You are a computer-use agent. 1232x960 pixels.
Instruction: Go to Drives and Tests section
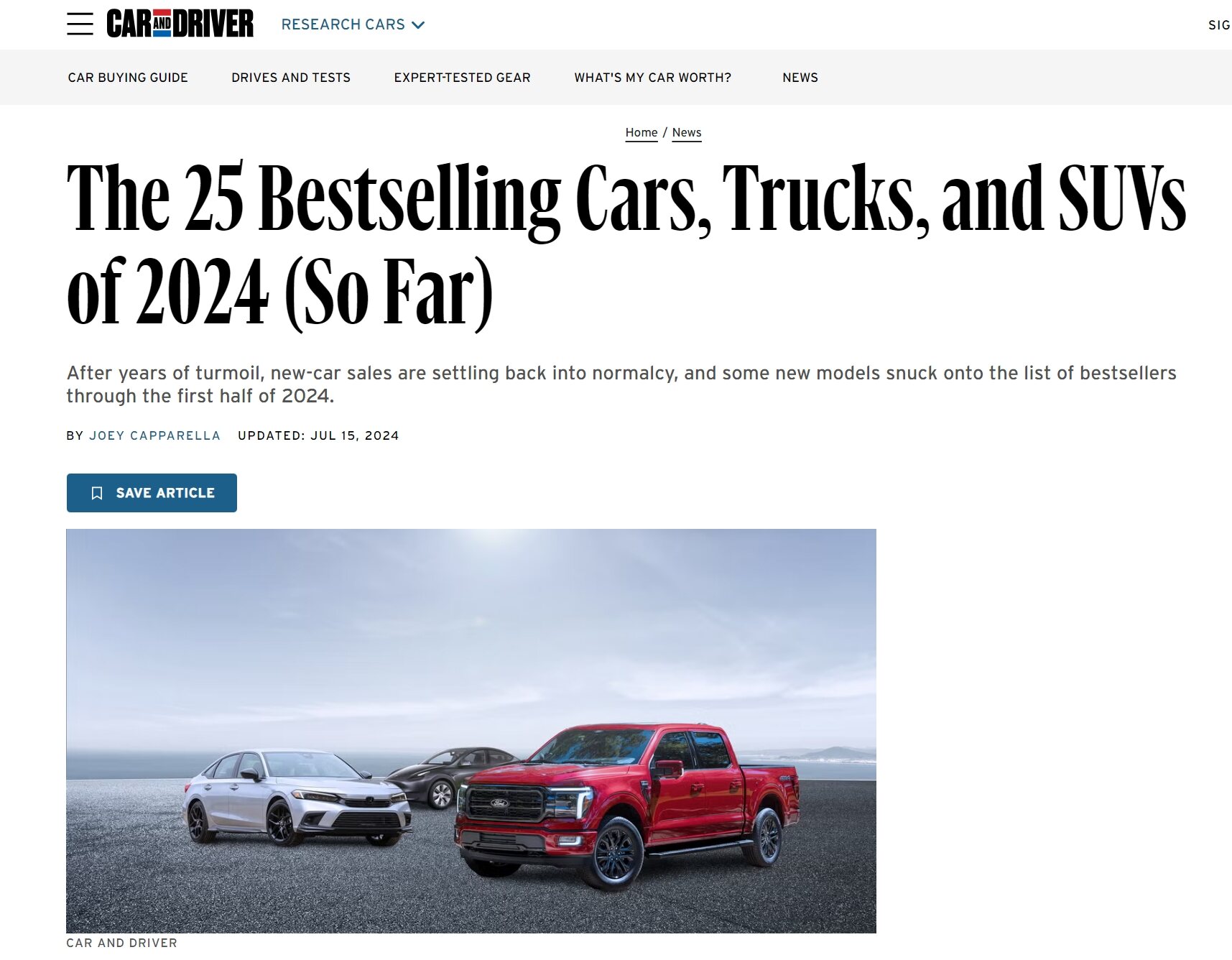click(291, 78)
